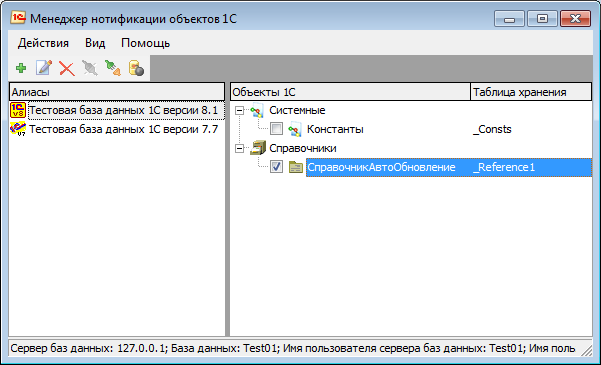Image resolution: width=601 pixels, height=365 pixels.
Task: Select the Системные tree label
Action: 297,110
